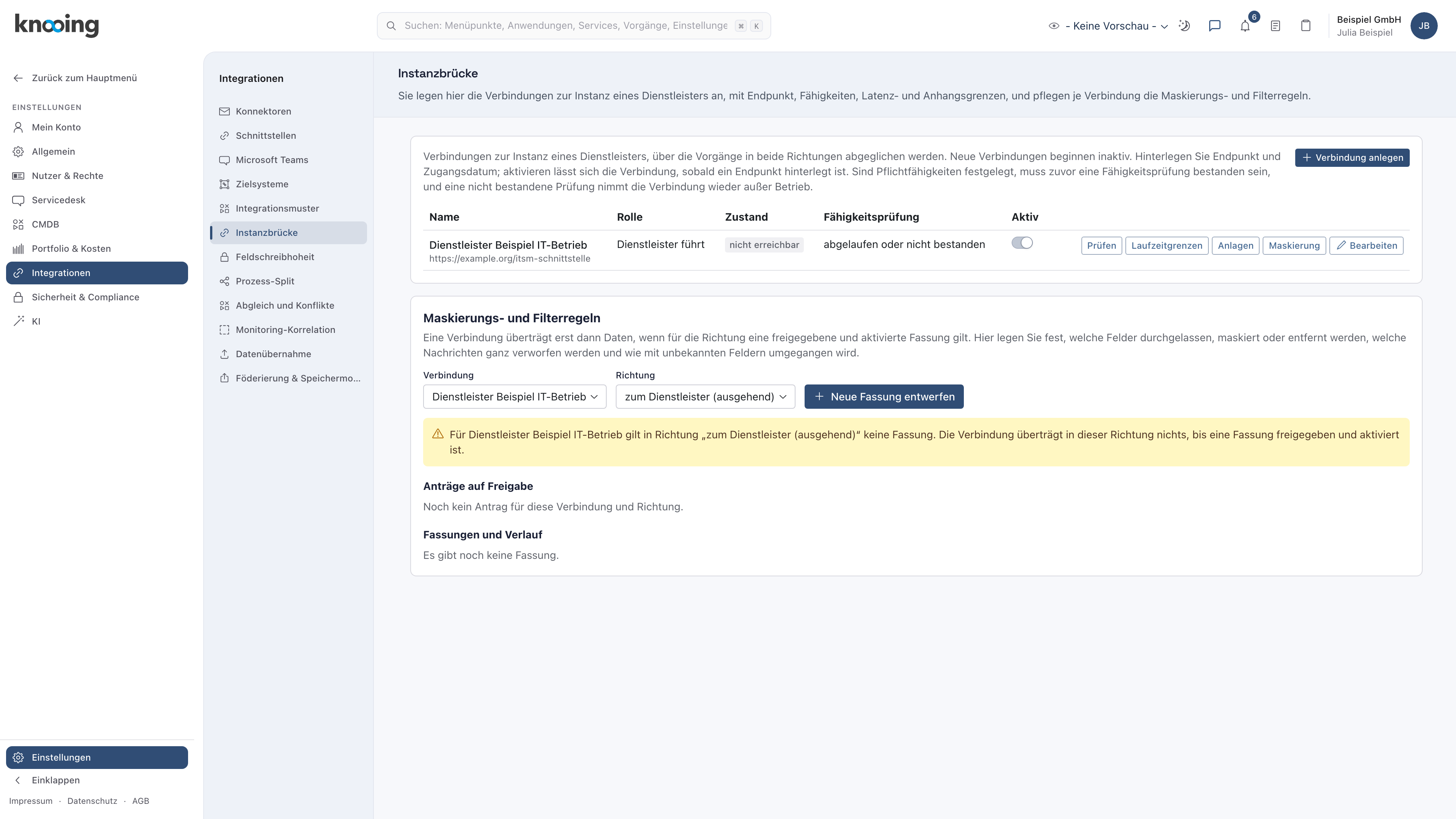Open Microsoft Teams integration settings

click(x=288, y=160)
